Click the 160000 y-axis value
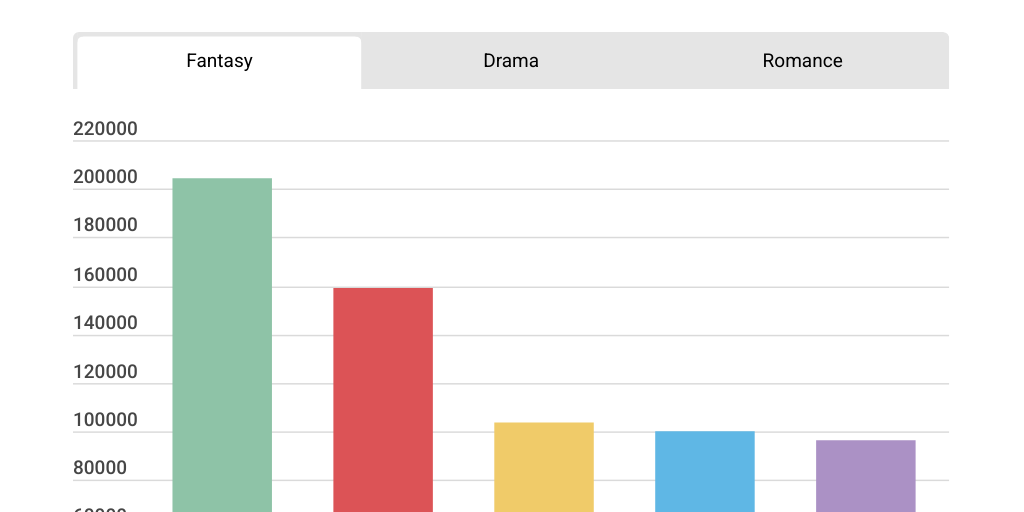 (105, 275)
